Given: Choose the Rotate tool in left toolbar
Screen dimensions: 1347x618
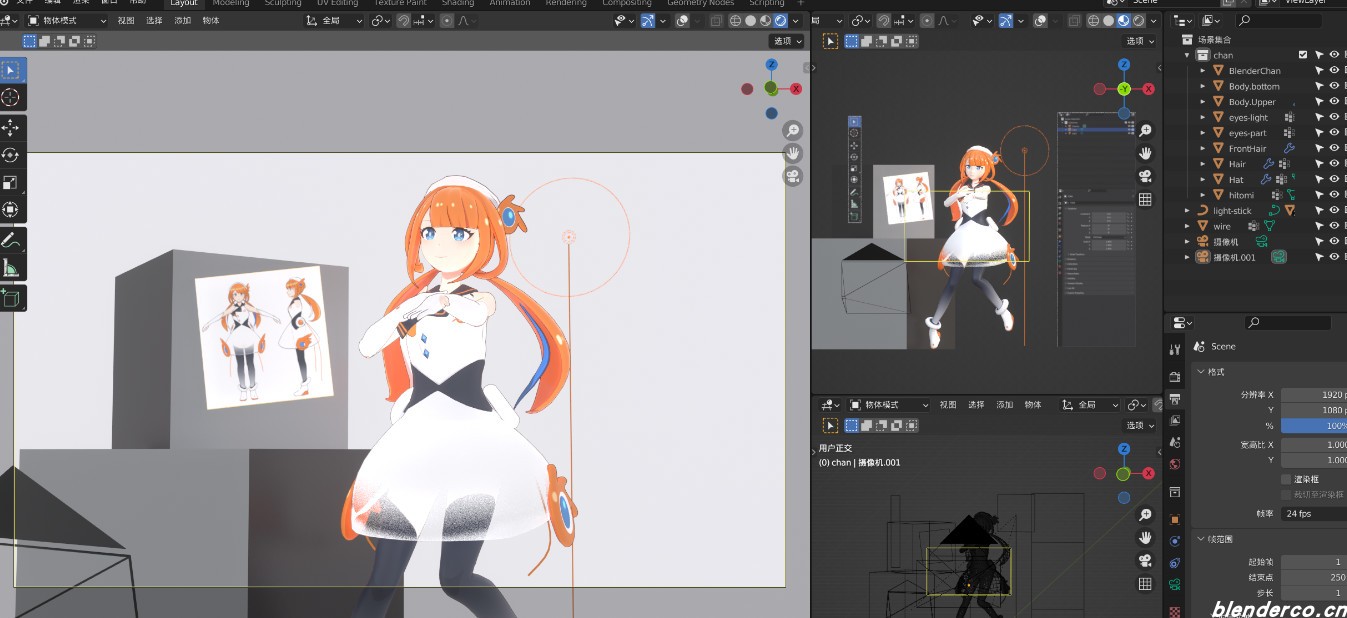Looking at the screenshot, I should click(x=12, y=155).
